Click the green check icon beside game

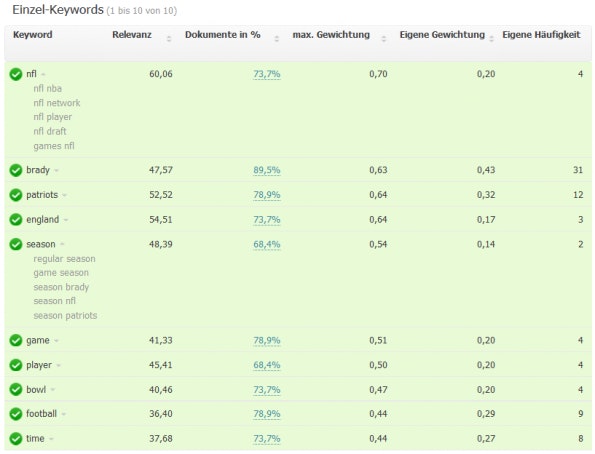[x=16, y=340]
